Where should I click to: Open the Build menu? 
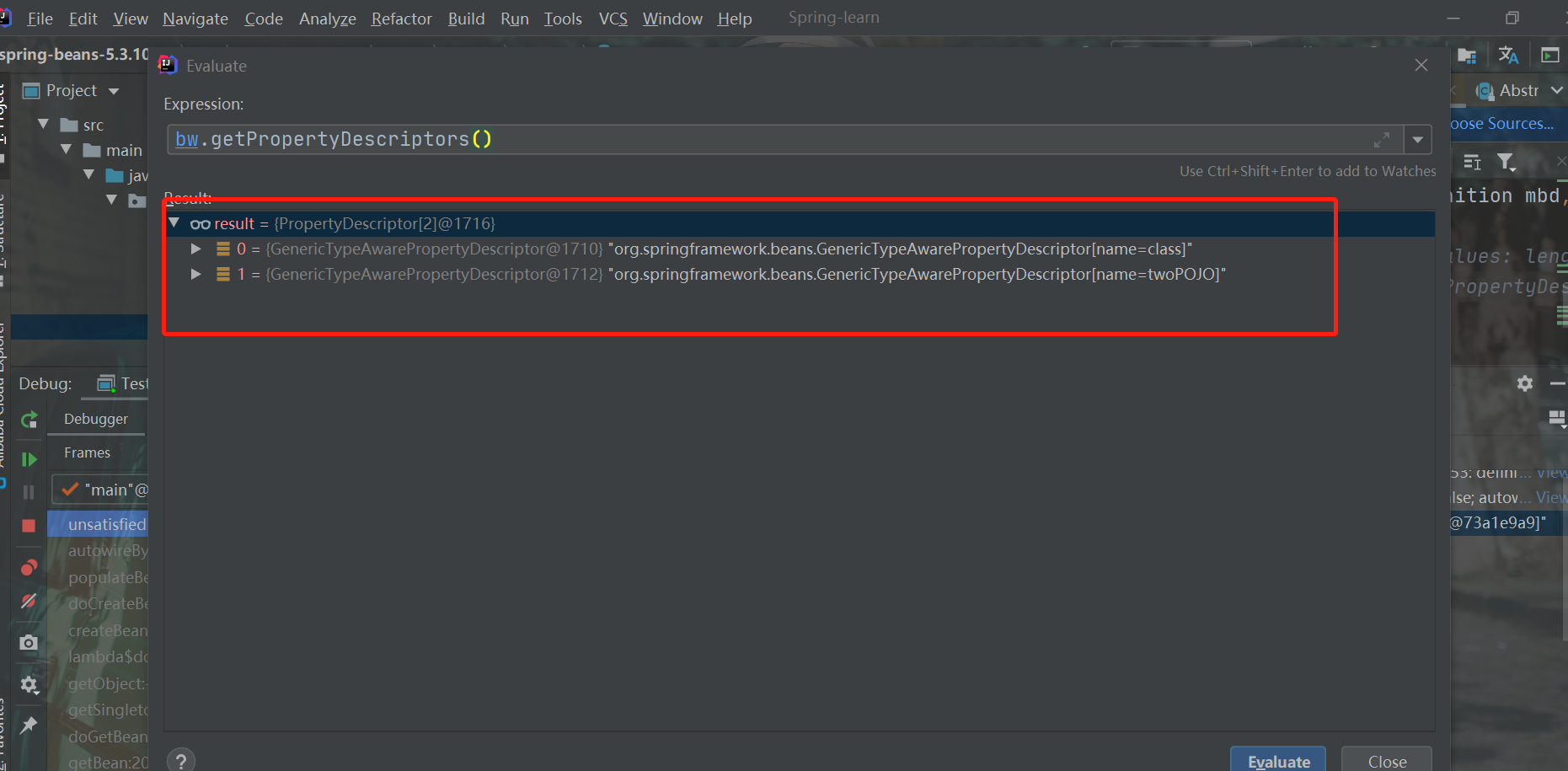click(466, 19)
